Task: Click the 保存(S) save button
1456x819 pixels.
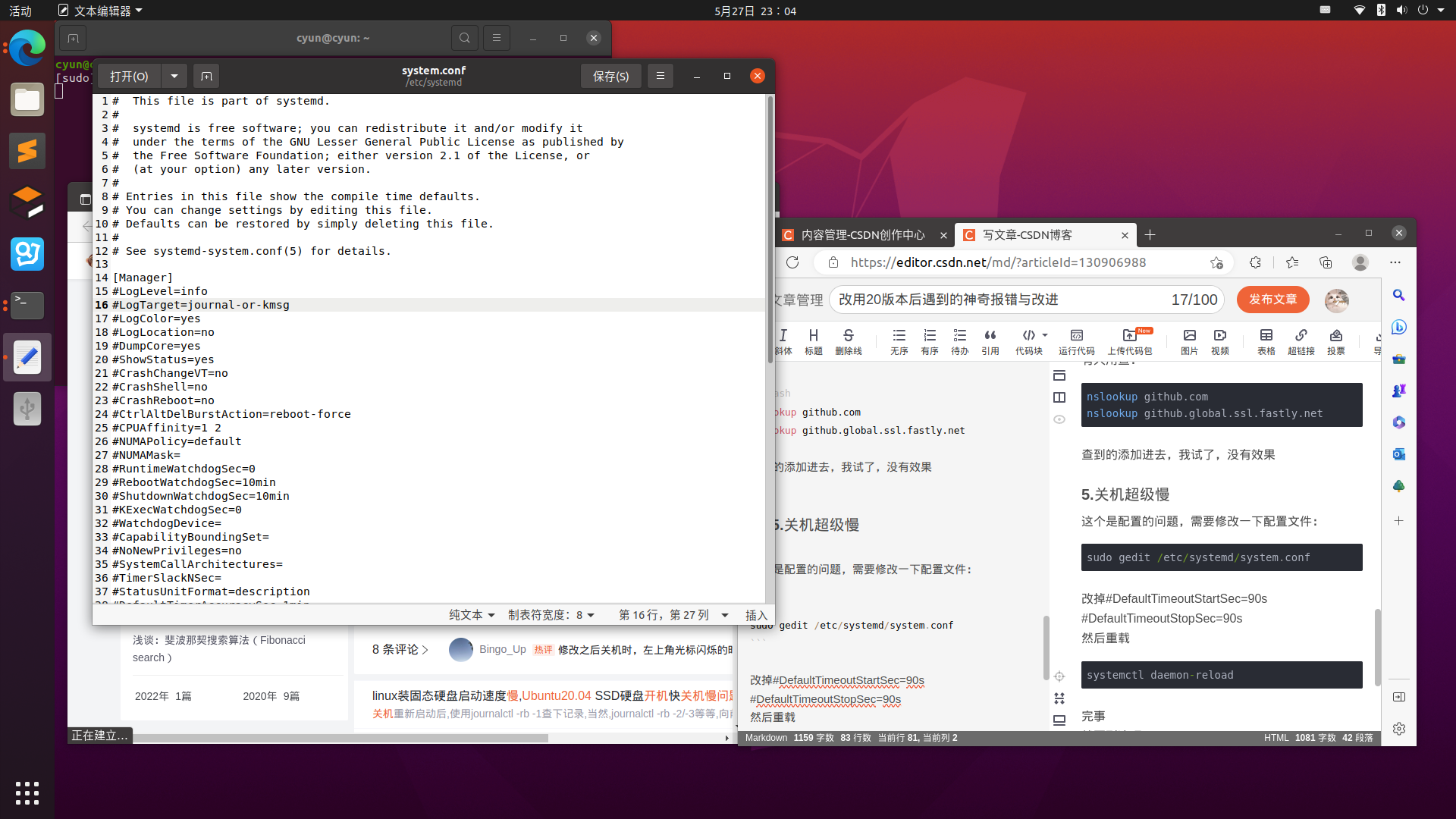Action: click(x=610, y=76)
